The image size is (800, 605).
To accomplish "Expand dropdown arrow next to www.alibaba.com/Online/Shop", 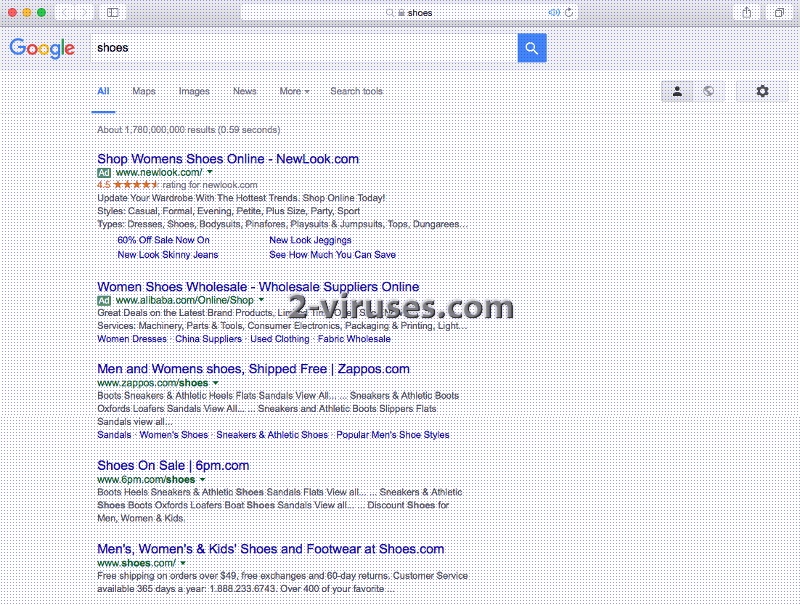I will point(261,299).
